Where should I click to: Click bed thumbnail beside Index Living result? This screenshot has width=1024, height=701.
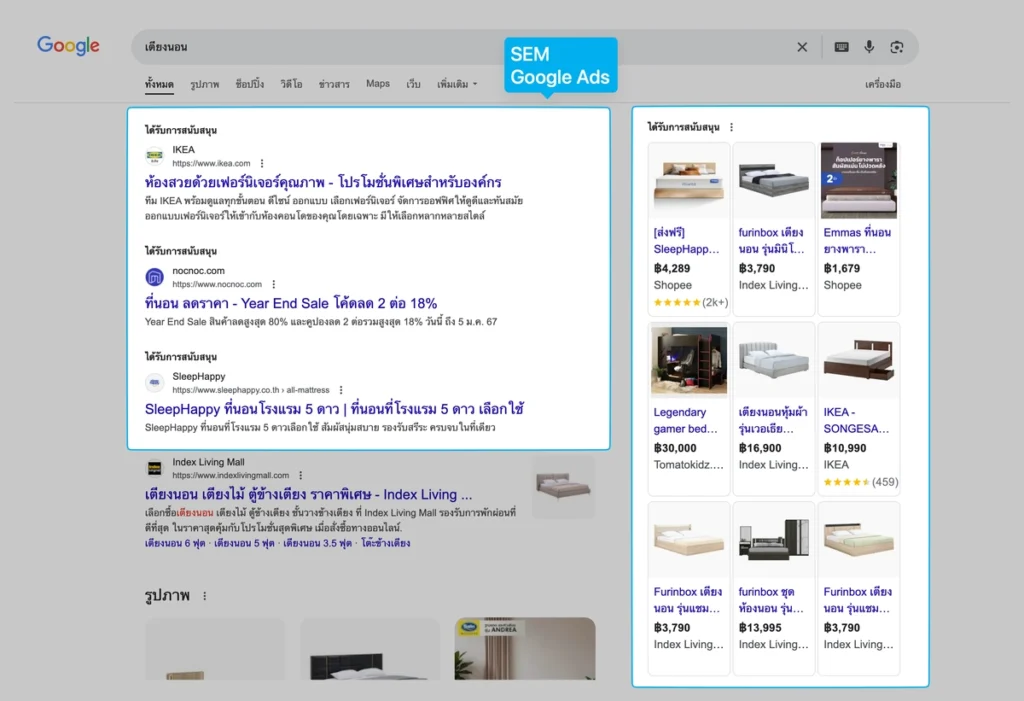[x=564, y=487]
